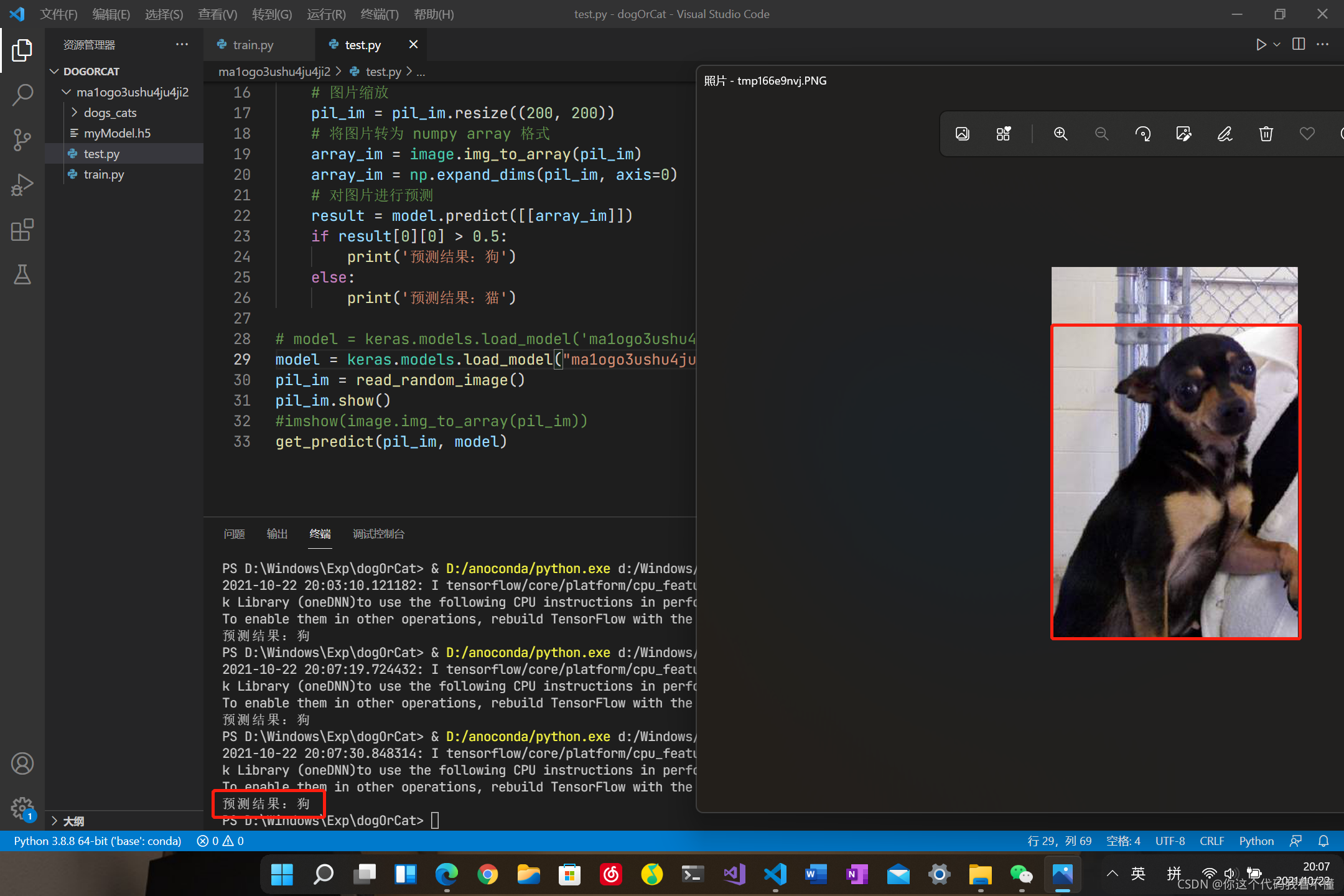Open the Source Control view
This screenshot has height=896, width=1344.
click(22, 140)
